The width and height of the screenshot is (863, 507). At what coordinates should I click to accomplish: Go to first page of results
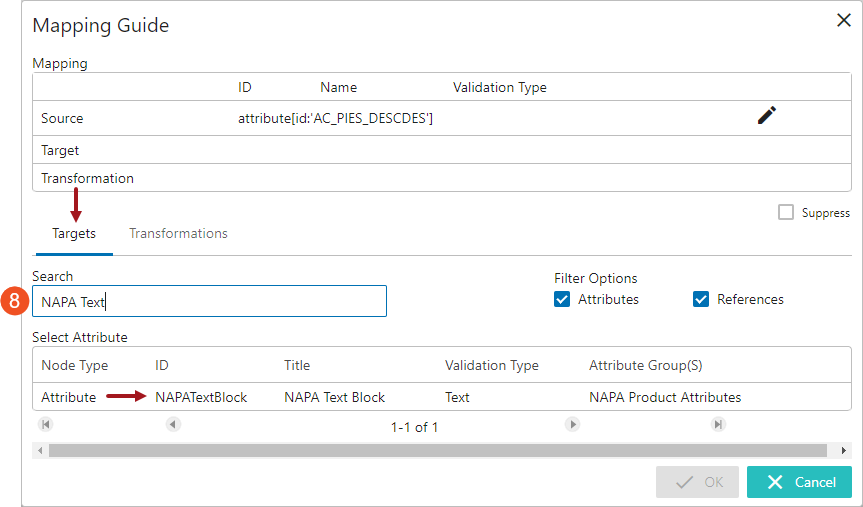click(46, 425)
